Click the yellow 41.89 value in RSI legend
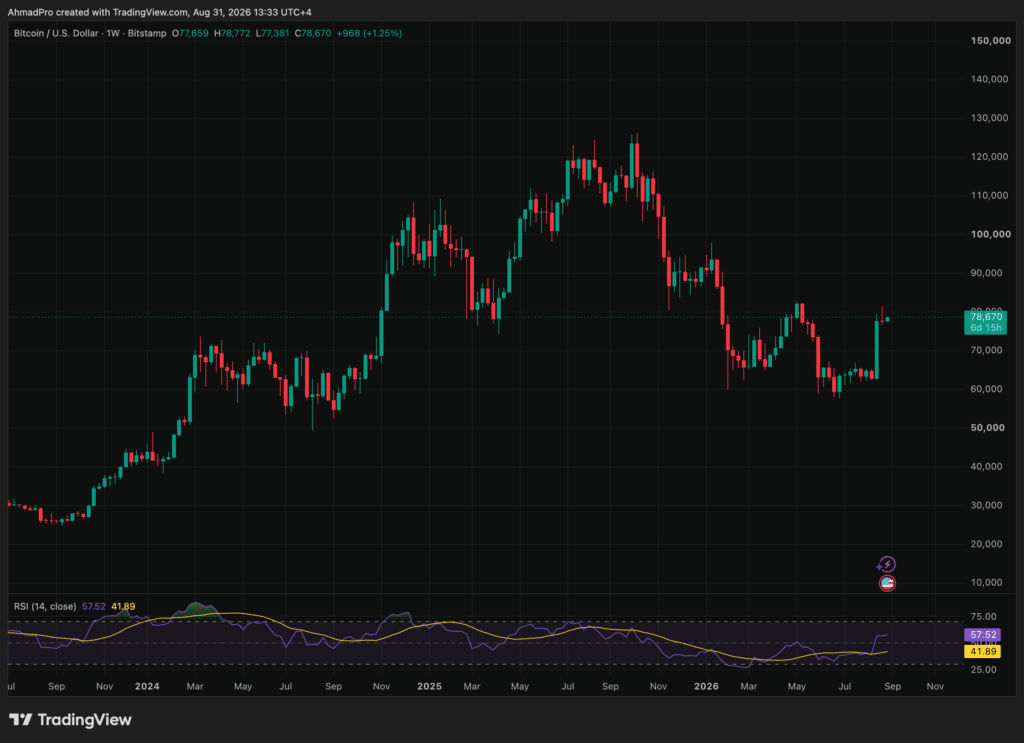1024x743 pixels. pyautogui.click(x=123, y=607)
